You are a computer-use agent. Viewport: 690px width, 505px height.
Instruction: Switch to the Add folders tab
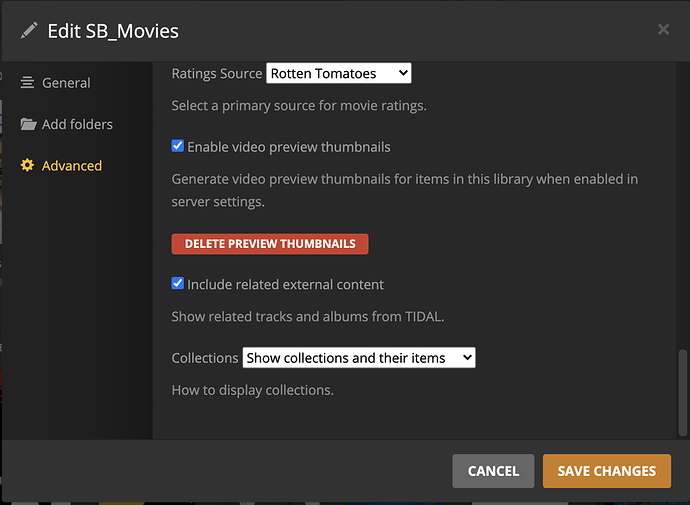coord(77,125)
